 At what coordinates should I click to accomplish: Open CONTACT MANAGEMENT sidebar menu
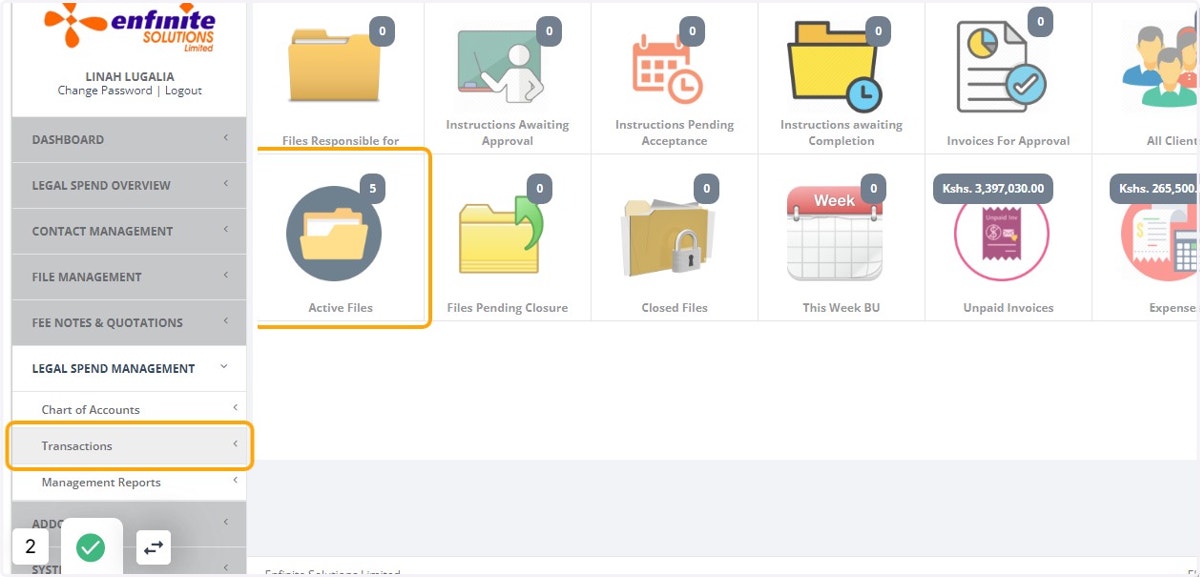click(x=129, y=231)
